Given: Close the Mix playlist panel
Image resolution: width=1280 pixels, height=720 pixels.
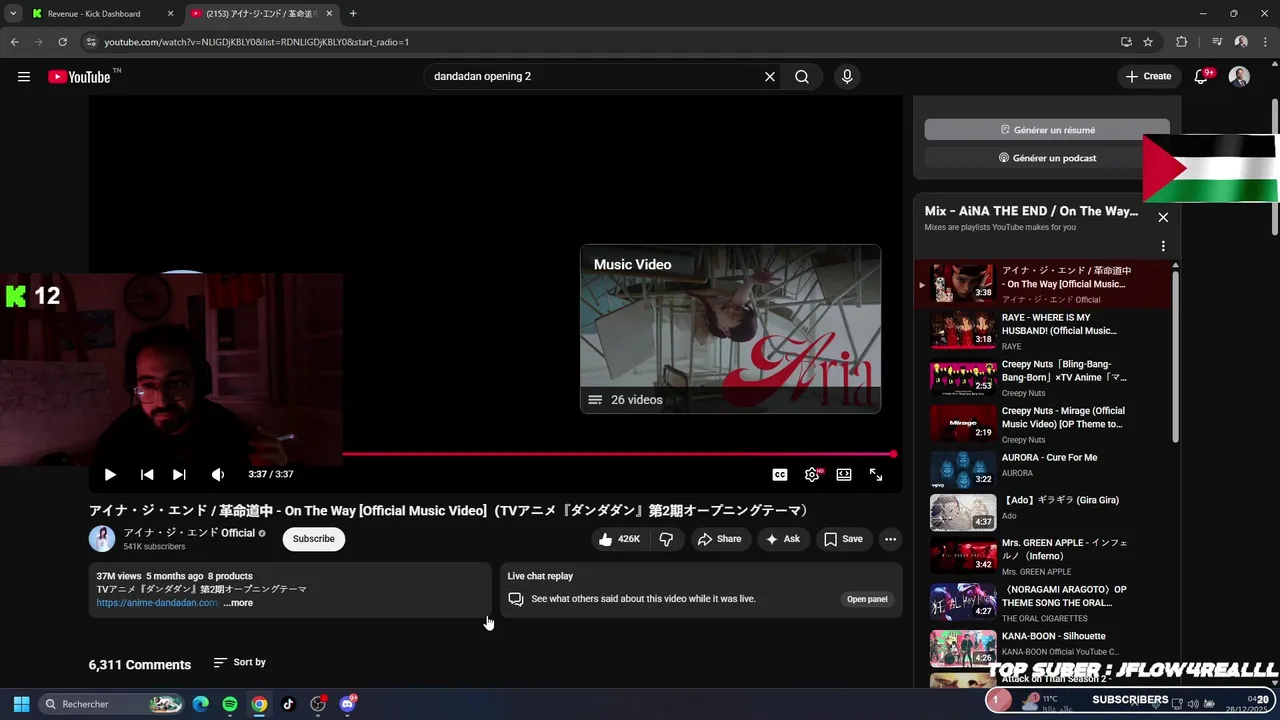Looking at the screenshot, I should (x=1163, y=217).
